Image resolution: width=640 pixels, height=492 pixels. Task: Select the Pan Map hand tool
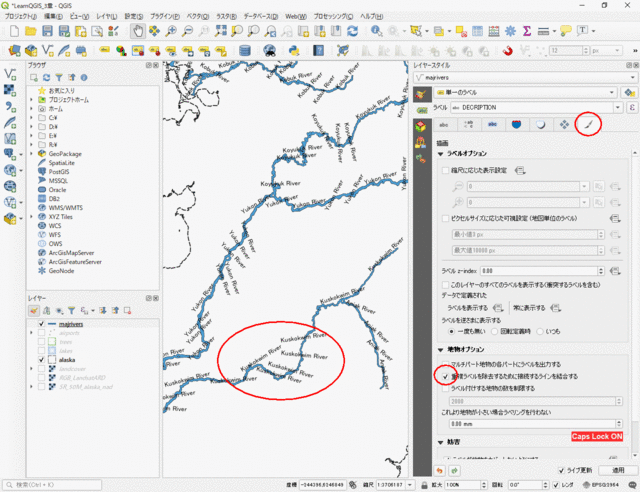pos(138,31)
